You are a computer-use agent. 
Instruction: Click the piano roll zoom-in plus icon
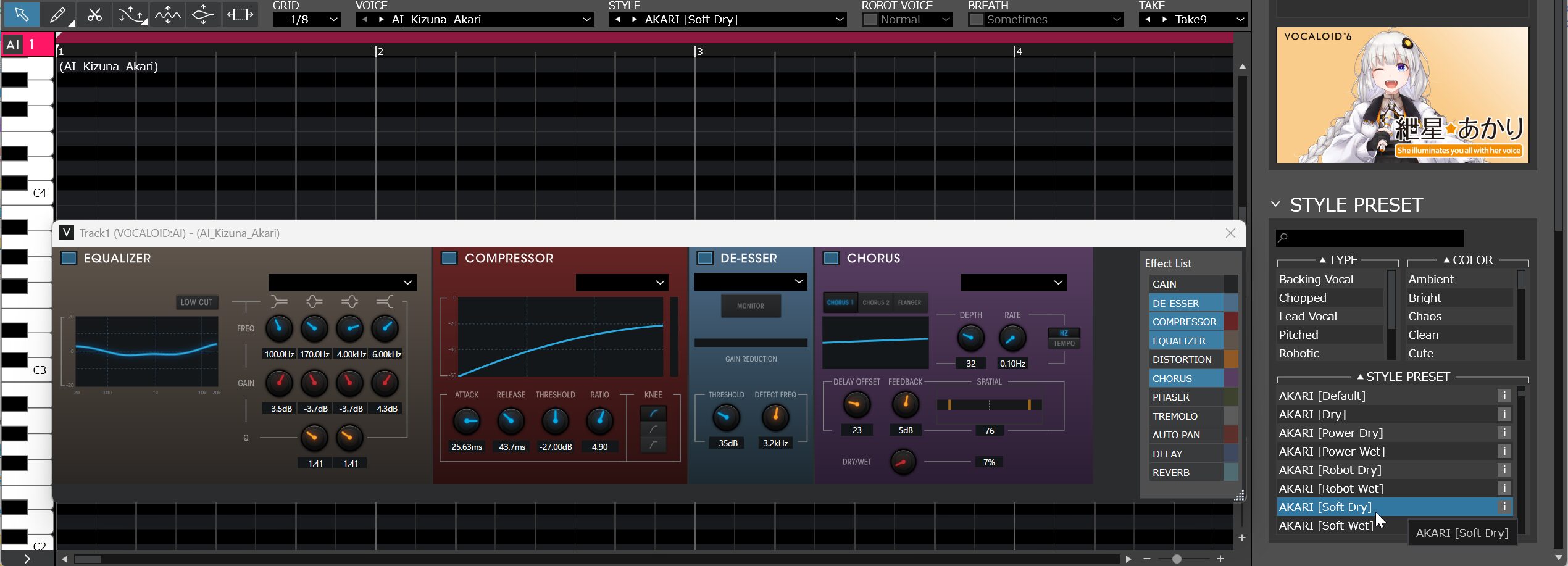(1220, 559)
